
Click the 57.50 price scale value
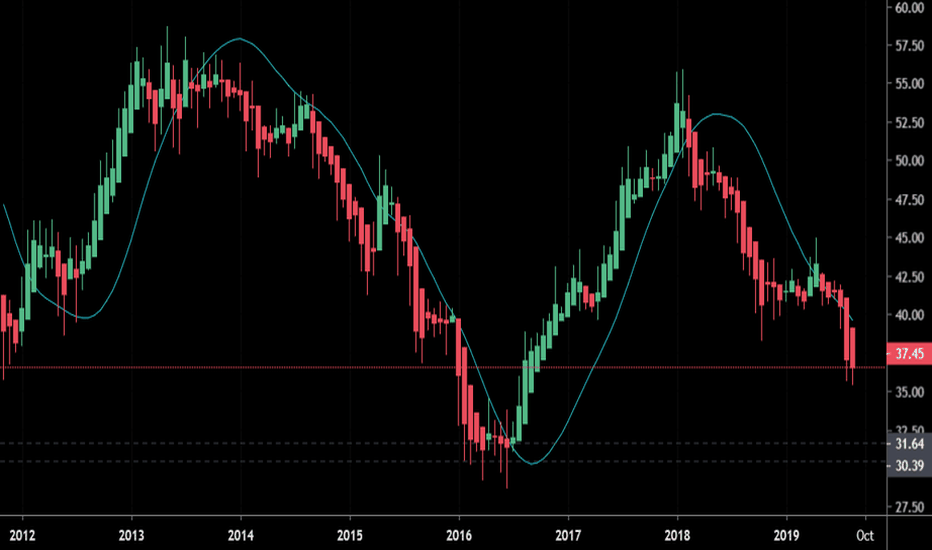[x=909, y=46]
